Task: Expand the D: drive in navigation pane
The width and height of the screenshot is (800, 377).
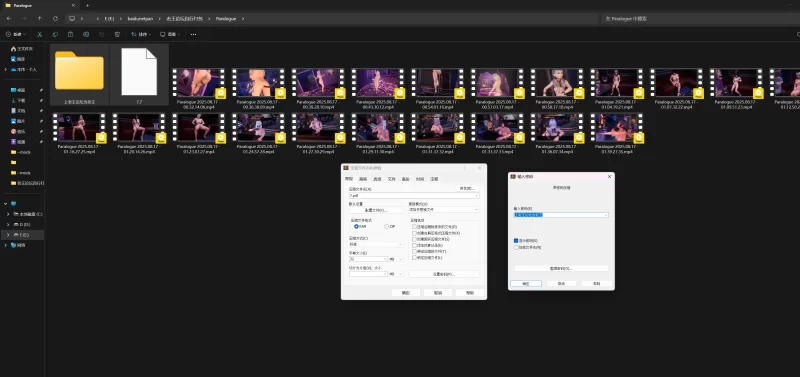Action: click(x=8, y=224)
